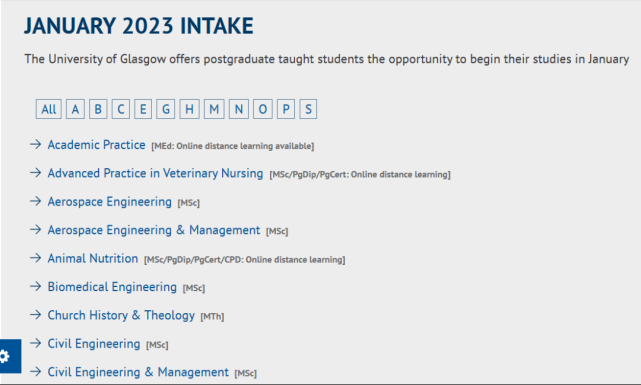Show courses starting with G
Image resolution: width=641 pixels, height=385 pixels.
click(166, 109)
